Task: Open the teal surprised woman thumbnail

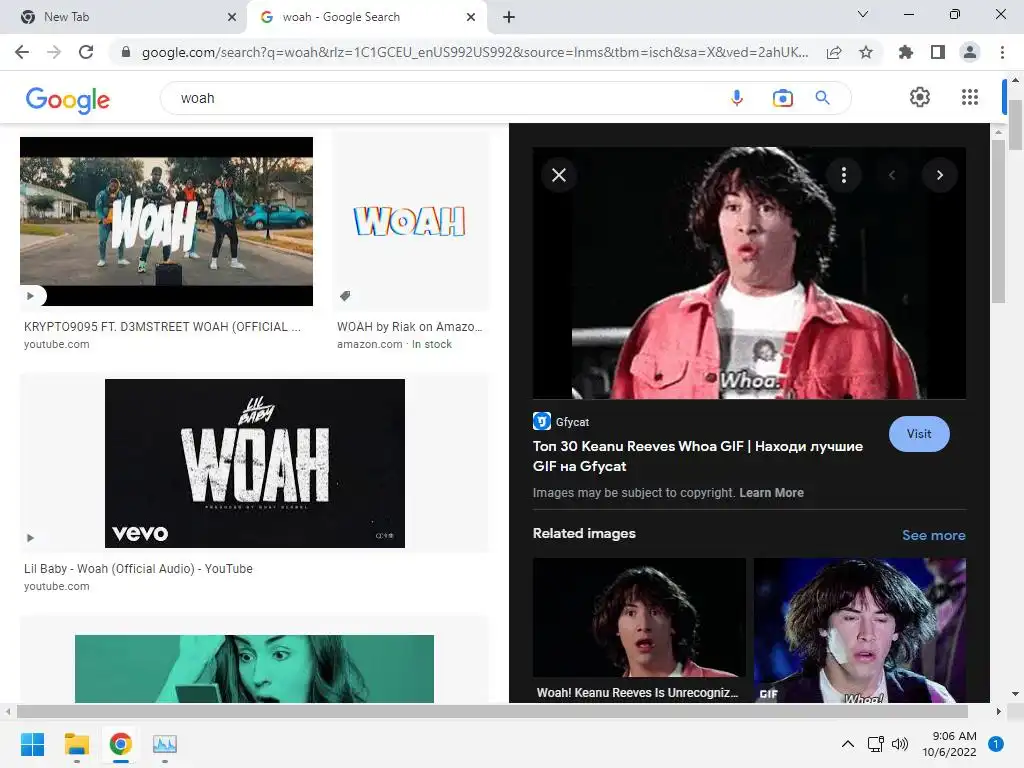Action: click(x=254, y=669)
